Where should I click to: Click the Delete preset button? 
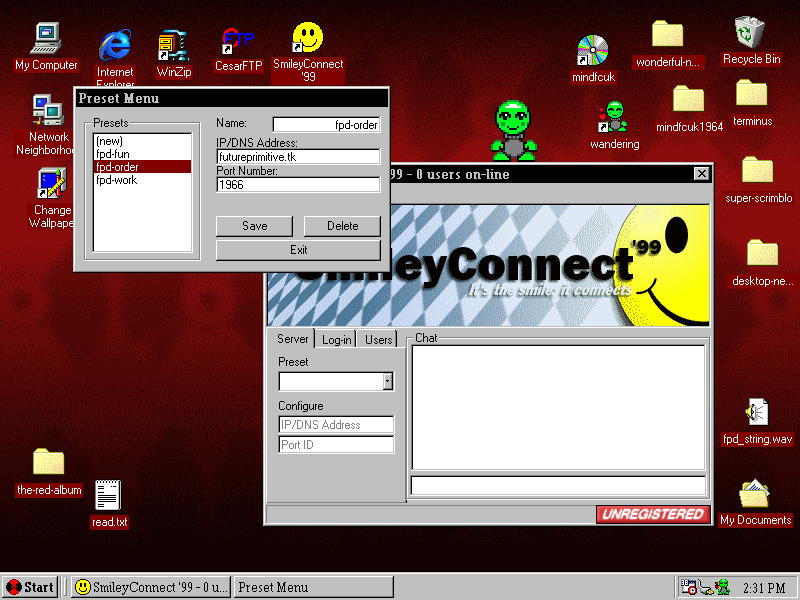click(x=342, y=226)
